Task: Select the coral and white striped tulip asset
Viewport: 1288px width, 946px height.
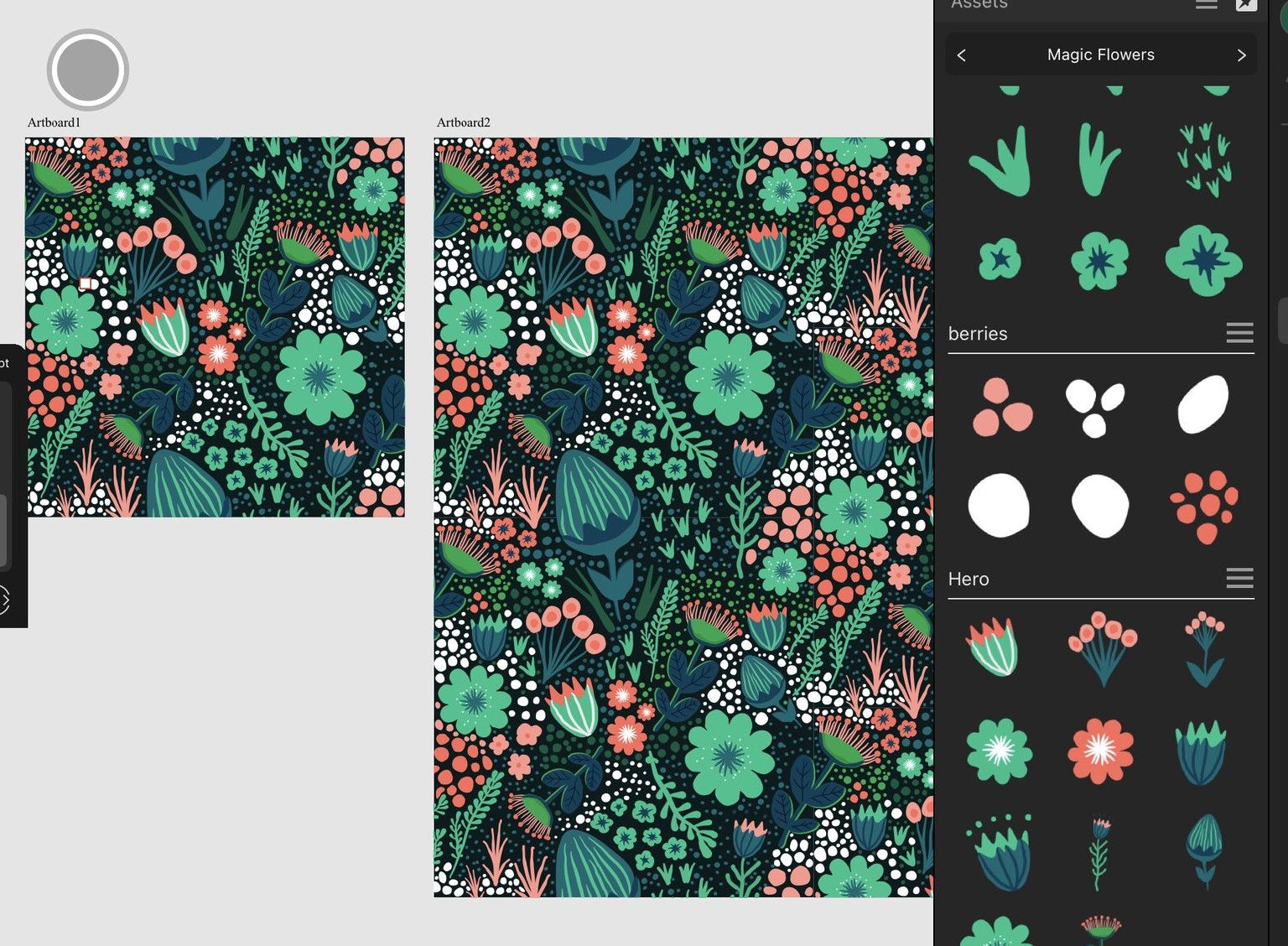Action: coord(993,646)
